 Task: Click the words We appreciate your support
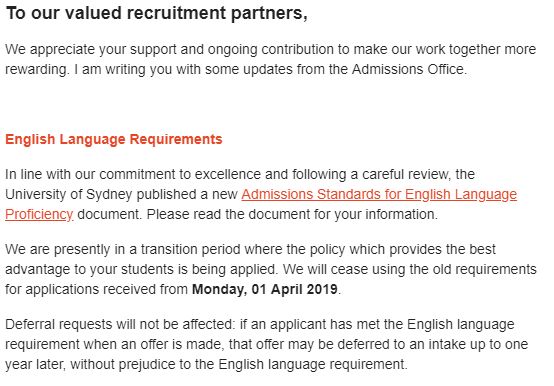[91, 49]
